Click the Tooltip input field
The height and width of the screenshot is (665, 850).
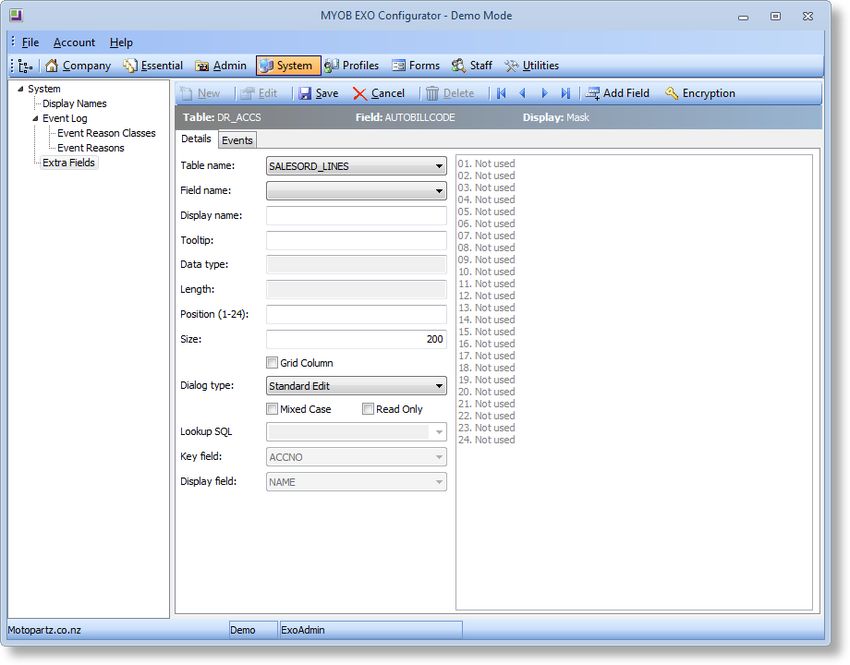pyautogui.click(x=356, y=241)
